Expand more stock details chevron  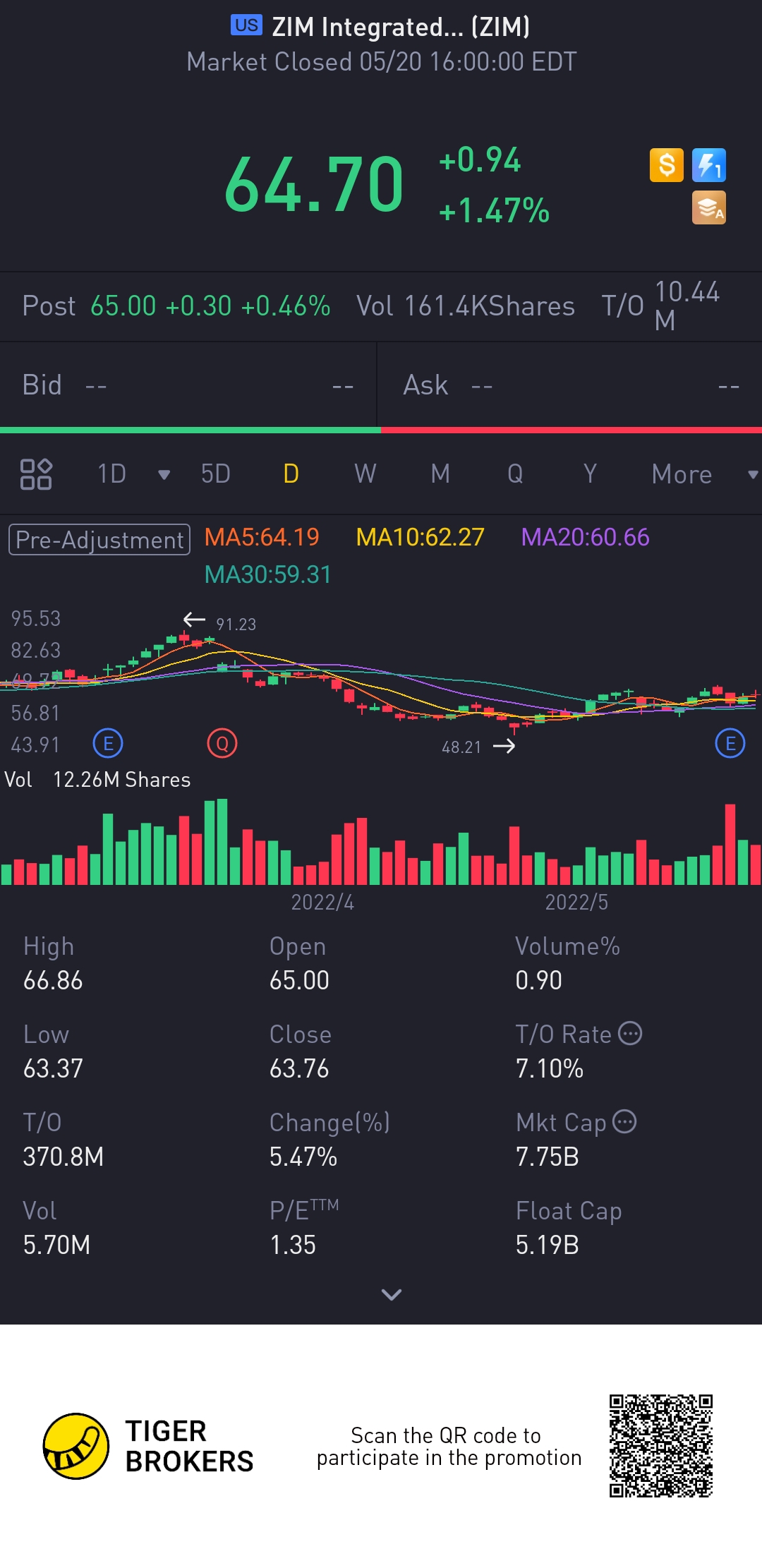[x=391, y=1294]
